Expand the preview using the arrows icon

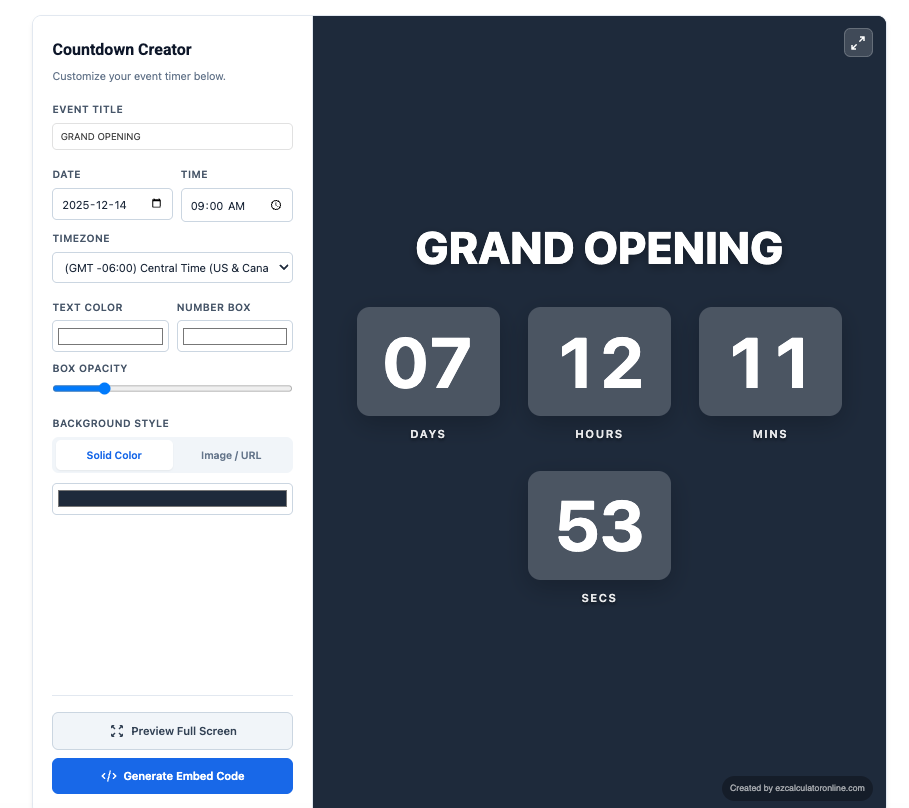858,42
